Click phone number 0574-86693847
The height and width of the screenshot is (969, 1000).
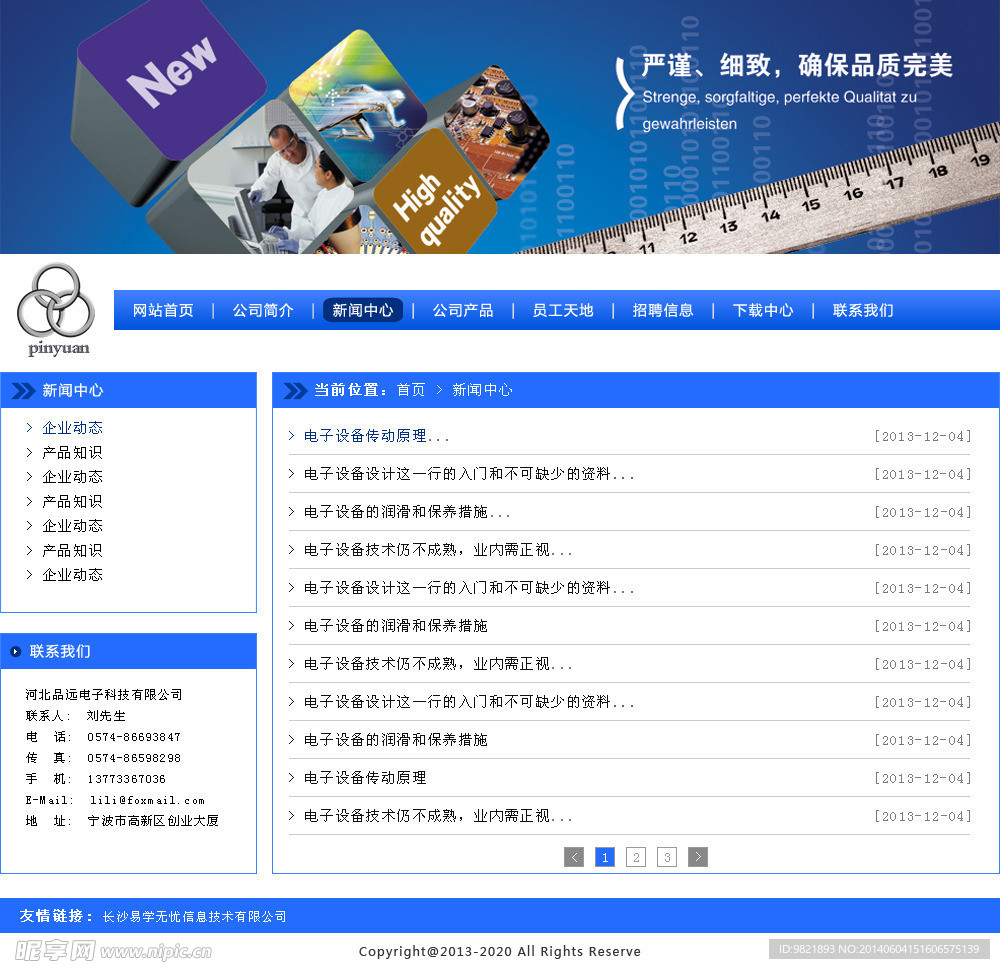(x=134, y=737)
